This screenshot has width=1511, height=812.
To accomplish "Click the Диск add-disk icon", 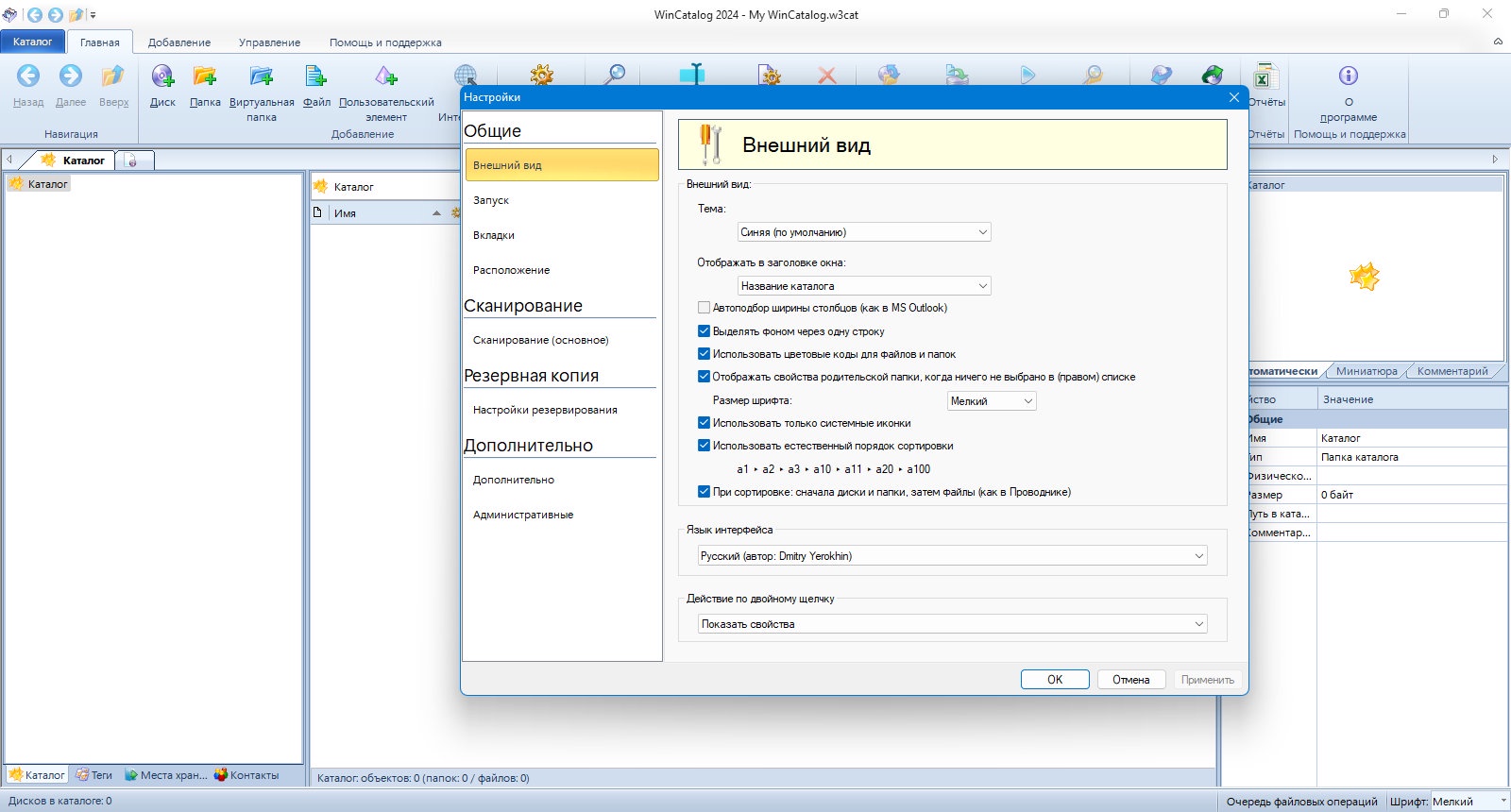I will point(162,76).
